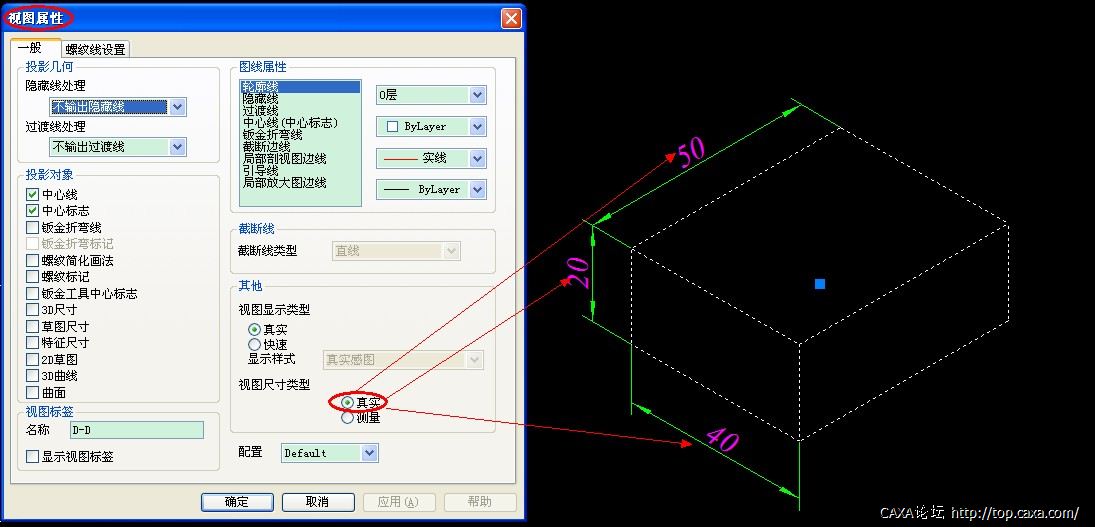
Task: Toggle the 中心标志 checkbox
Action: pos(33,211)
